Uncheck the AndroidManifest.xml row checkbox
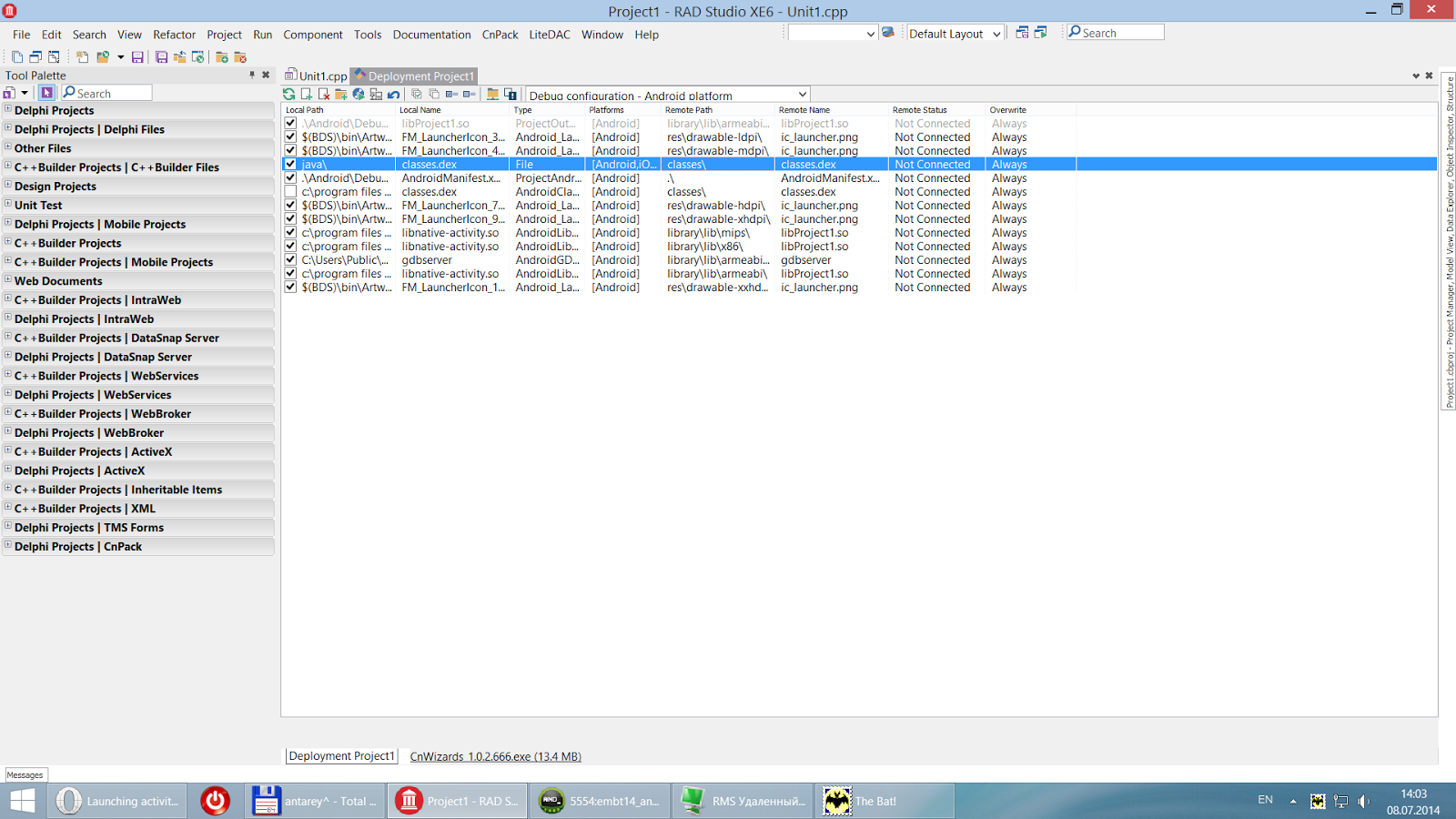The height and width of the screenshot is (819, 1456). (x=290, y=177)
